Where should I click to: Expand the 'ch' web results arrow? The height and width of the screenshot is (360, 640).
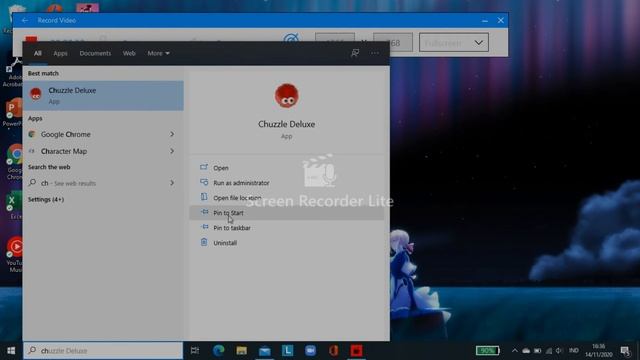tap(172, 183)
